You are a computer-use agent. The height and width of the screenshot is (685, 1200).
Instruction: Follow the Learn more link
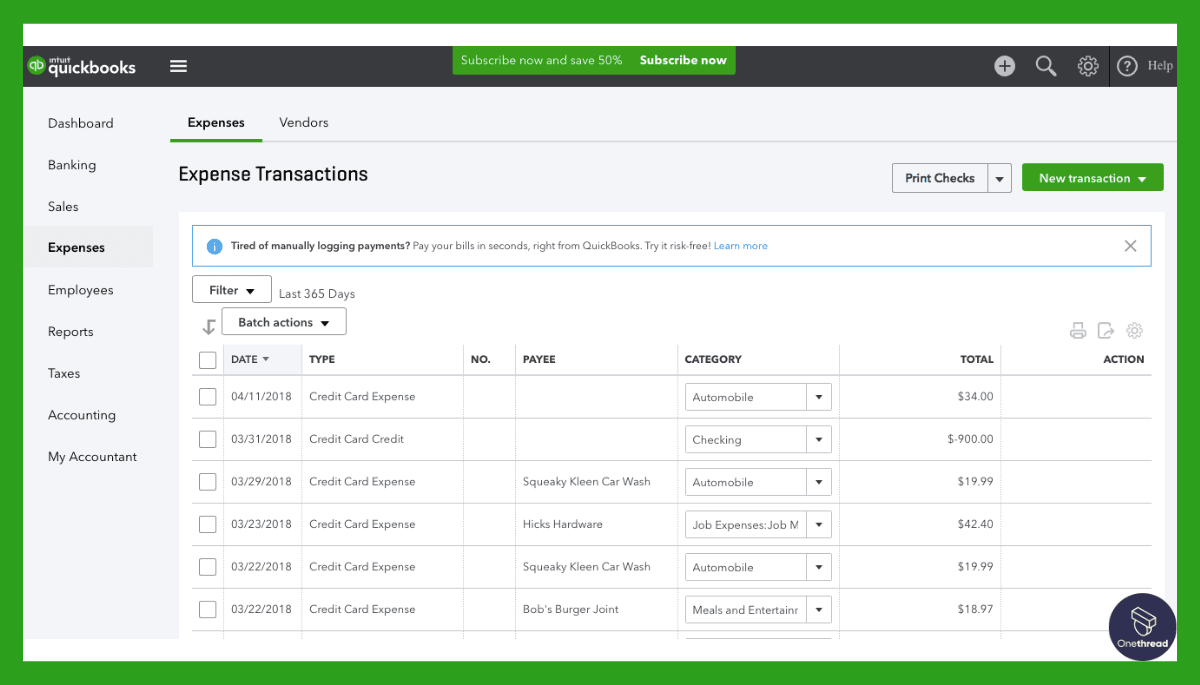click(741, 246)
